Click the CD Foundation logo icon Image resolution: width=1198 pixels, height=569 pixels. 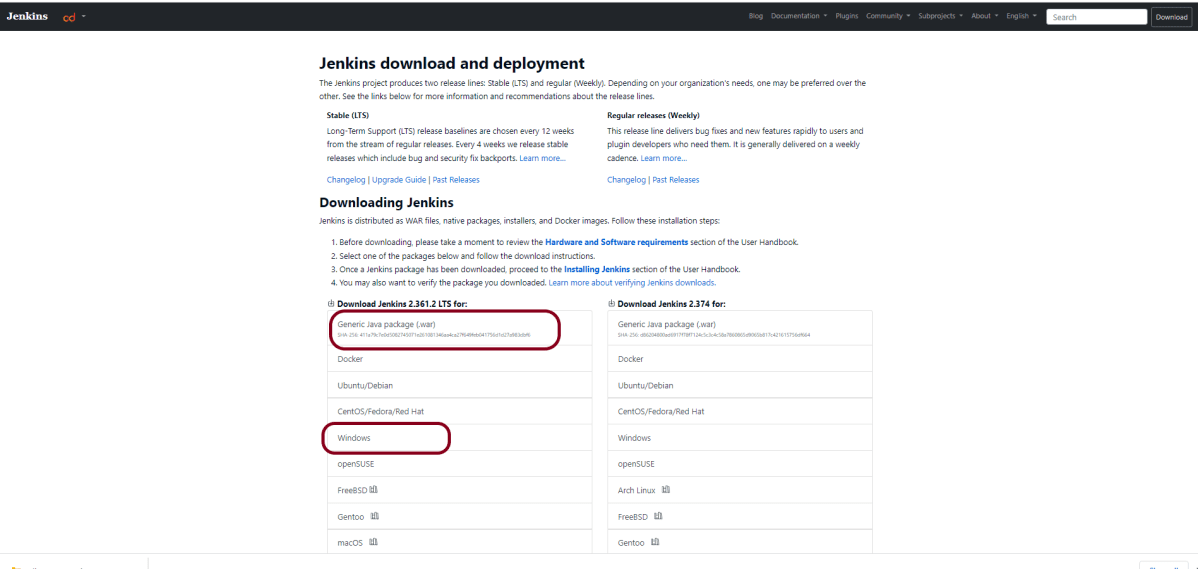point(69,17)
